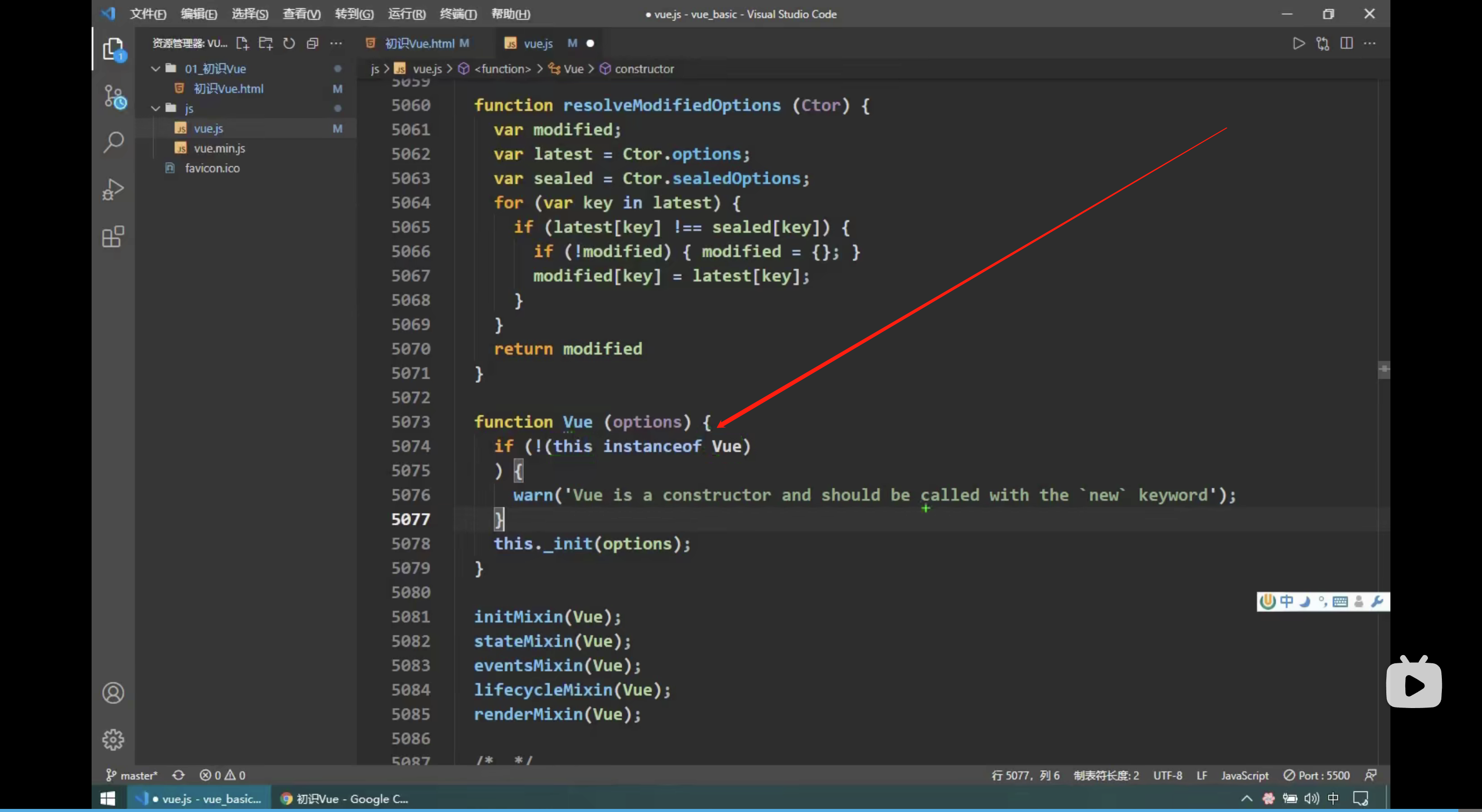The image size is (1482, 812).
Task: Open the 帮助(H) menu
Action: 510,14
